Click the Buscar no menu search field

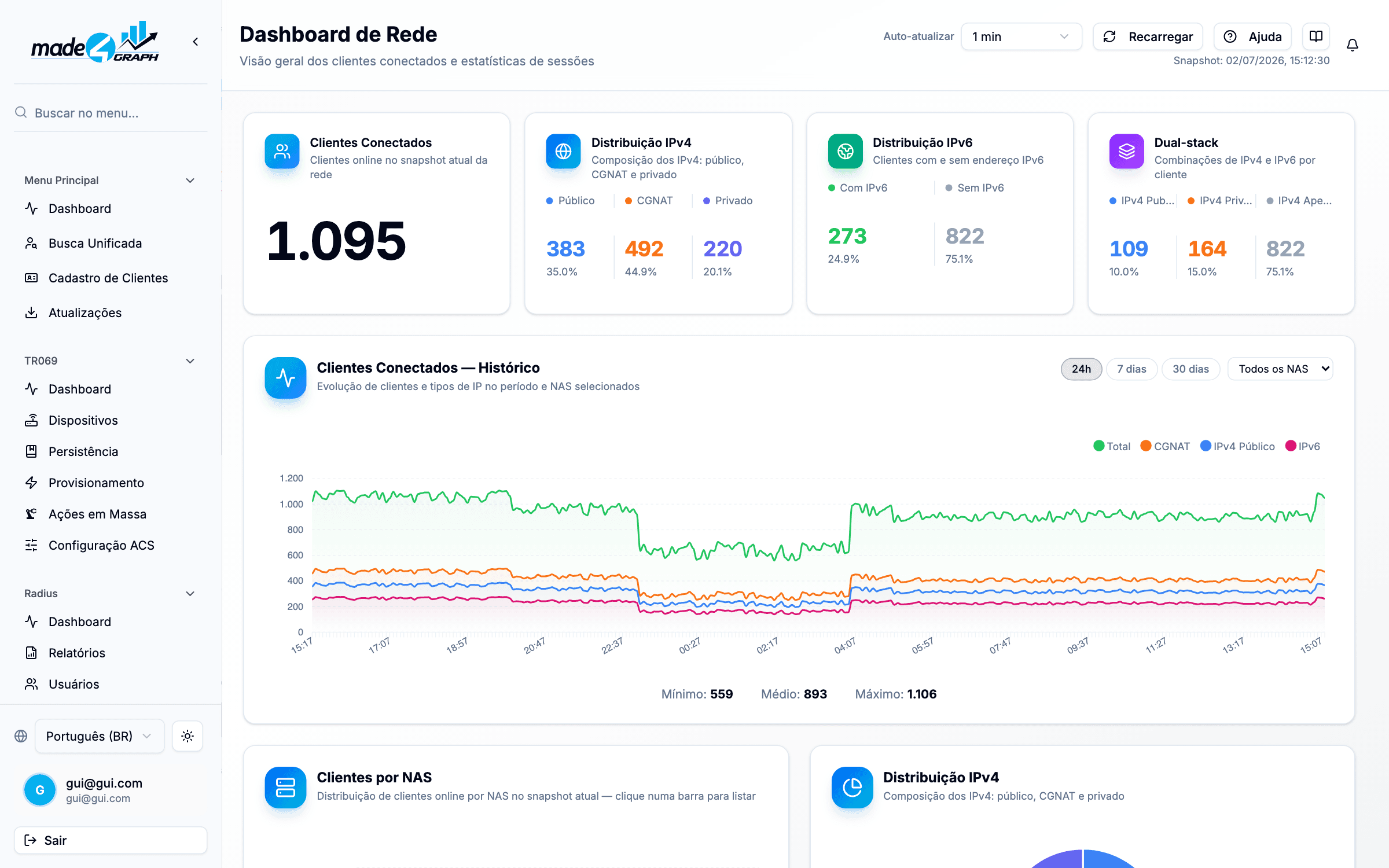click(x=111, y=113)
